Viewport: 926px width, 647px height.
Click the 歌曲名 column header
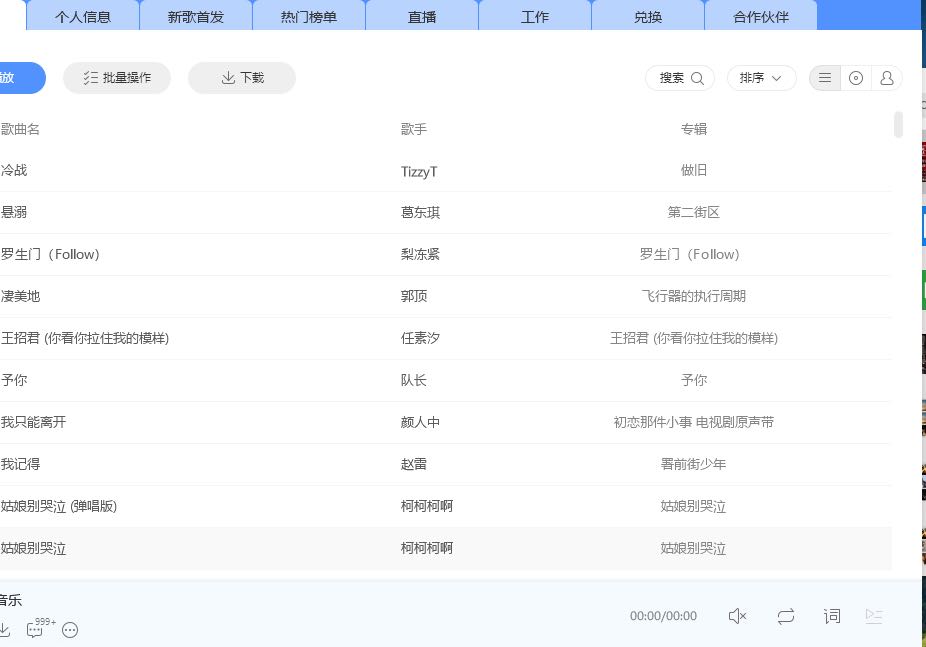[x=20, y=129]
